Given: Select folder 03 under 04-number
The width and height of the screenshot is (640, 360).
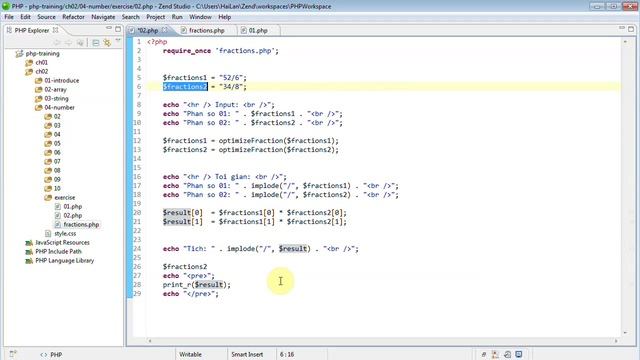Looking at the screenshot, I should 57,125.
